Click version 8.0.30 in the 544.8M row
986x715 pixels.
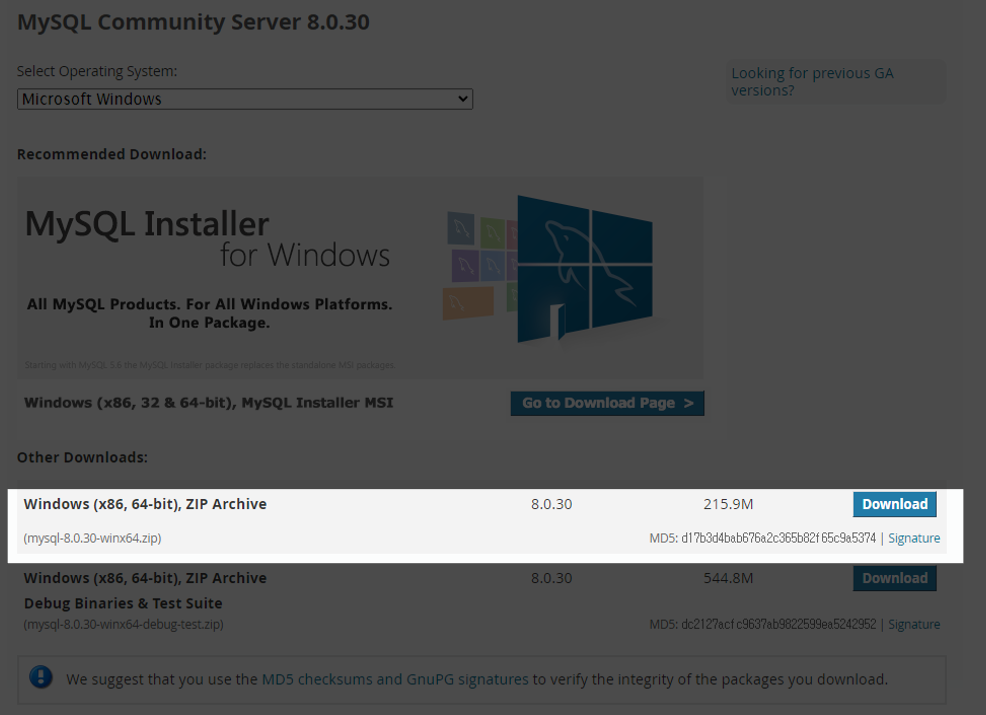551,578
